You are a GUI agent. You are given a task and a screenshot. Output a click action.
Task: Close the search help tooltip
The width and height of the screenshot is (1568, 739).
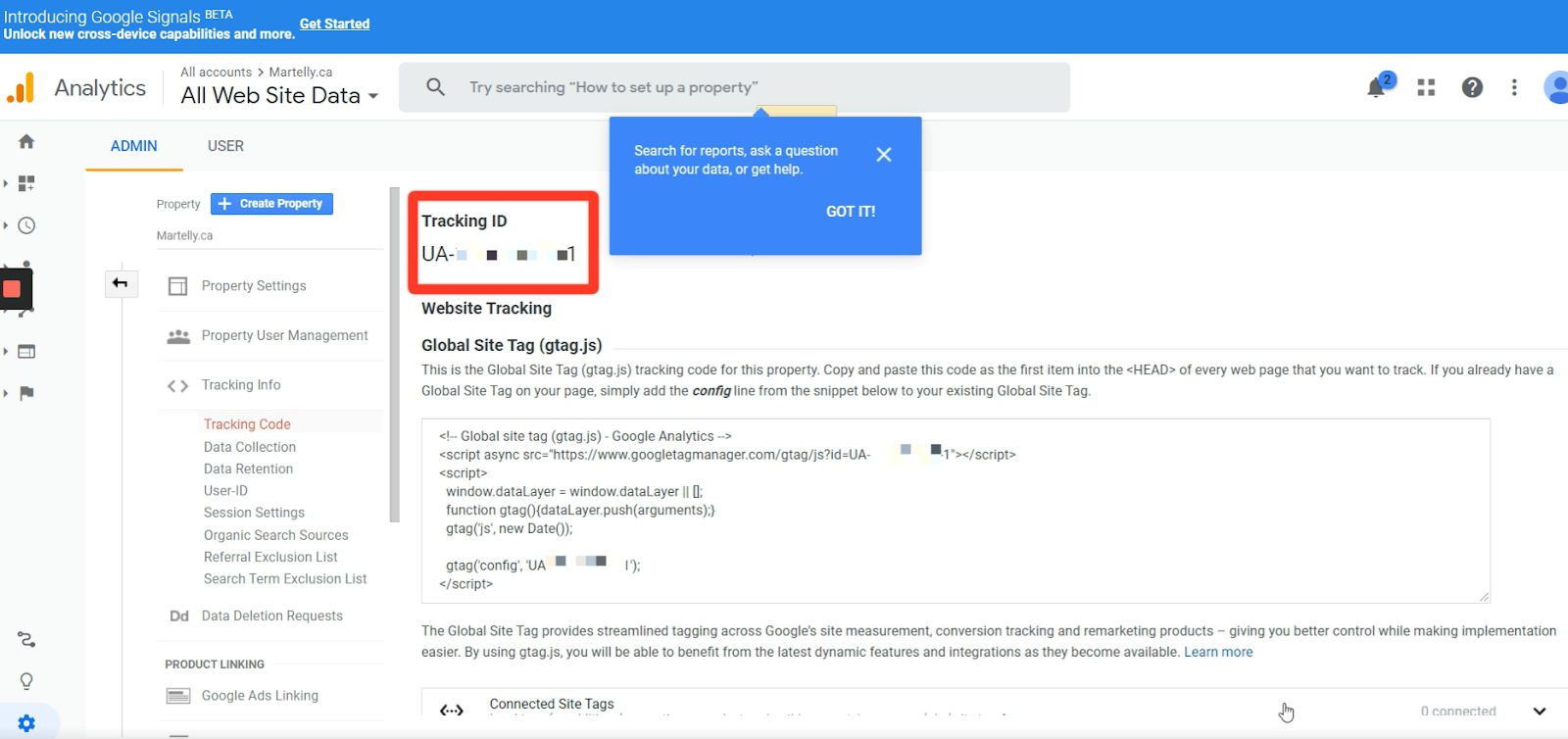(x=884, y=155)
